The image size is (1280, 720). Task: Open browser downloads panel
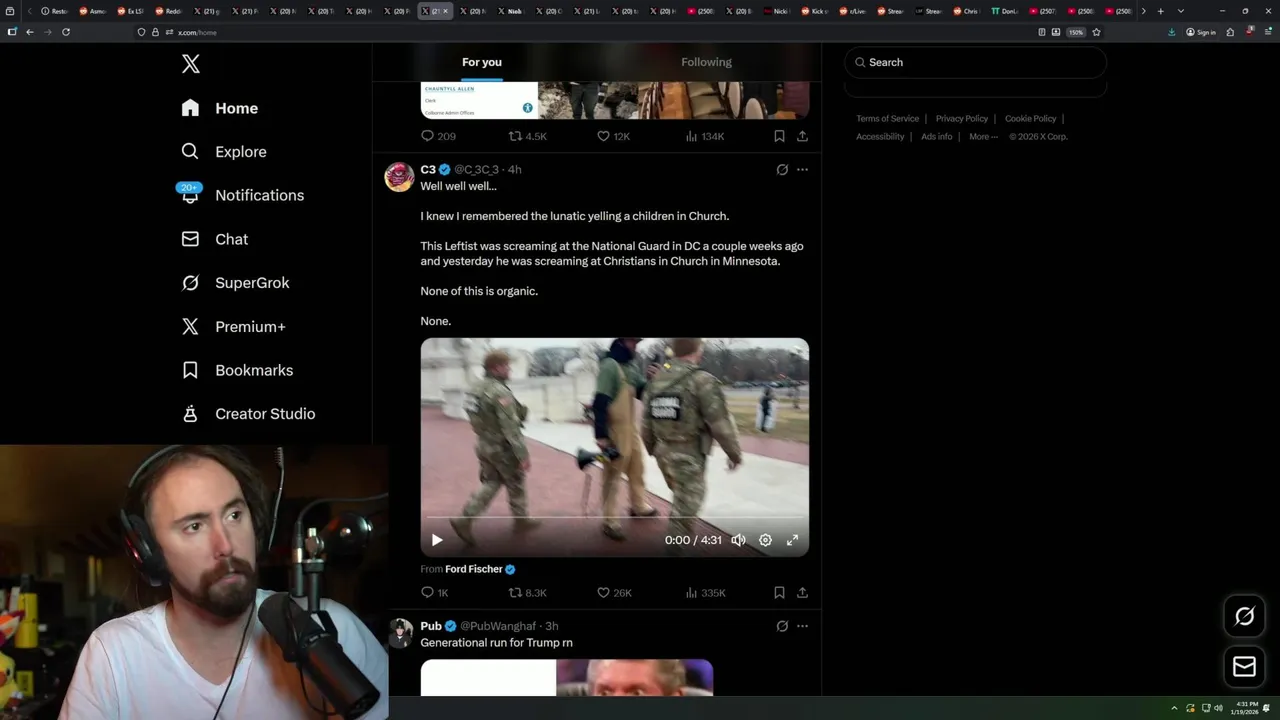(1171, 32)
